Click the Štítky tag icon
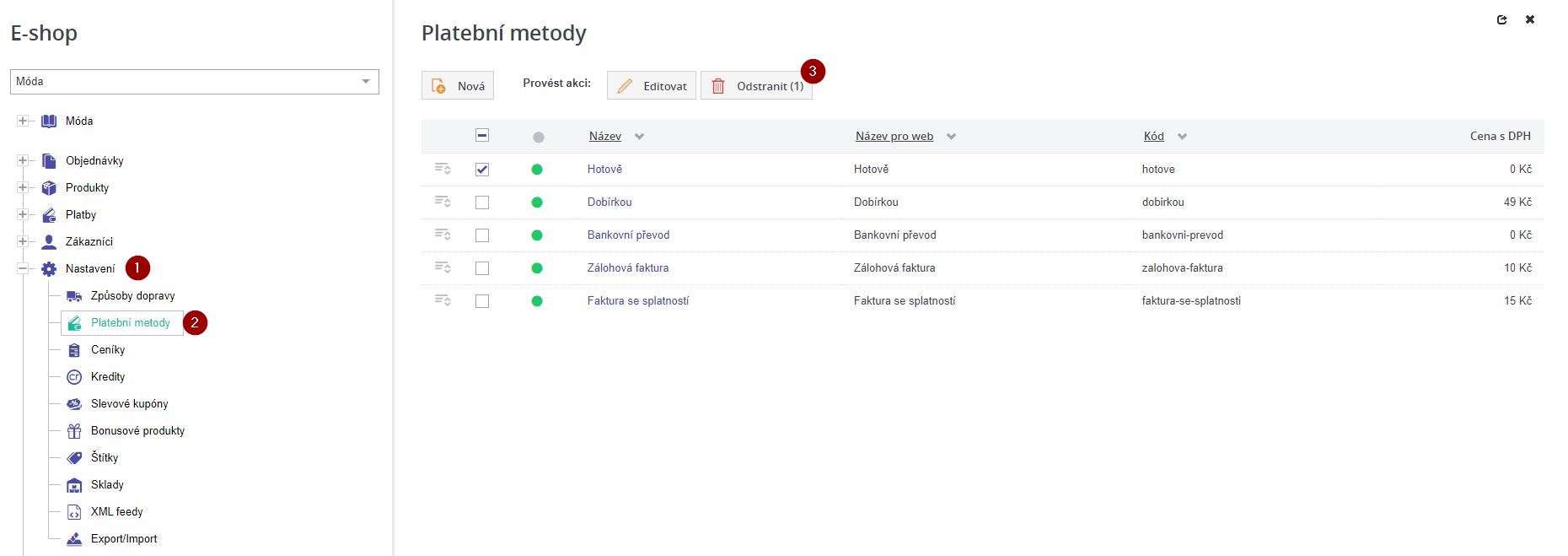The width and height of the screenshot is (1568, 556). [x=74, y=458]
